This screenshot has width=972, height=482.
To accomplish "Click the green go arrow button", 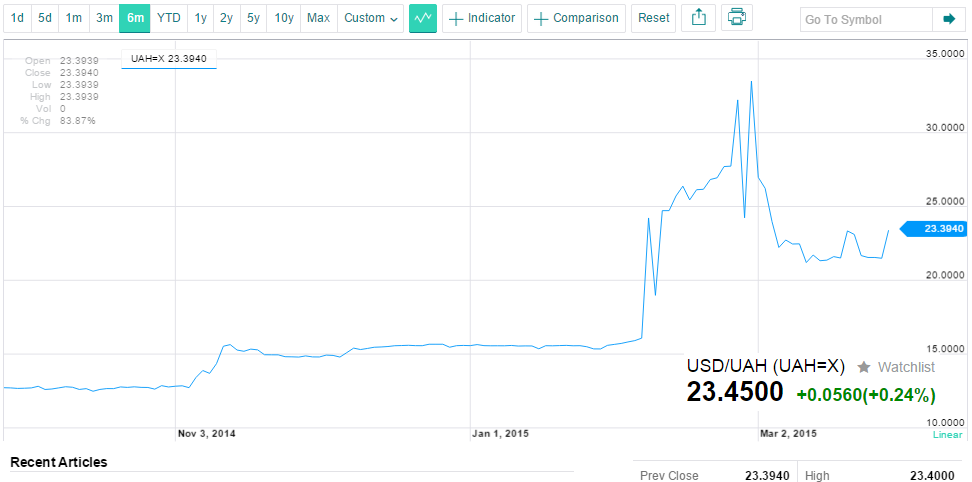I will (949, 20).
